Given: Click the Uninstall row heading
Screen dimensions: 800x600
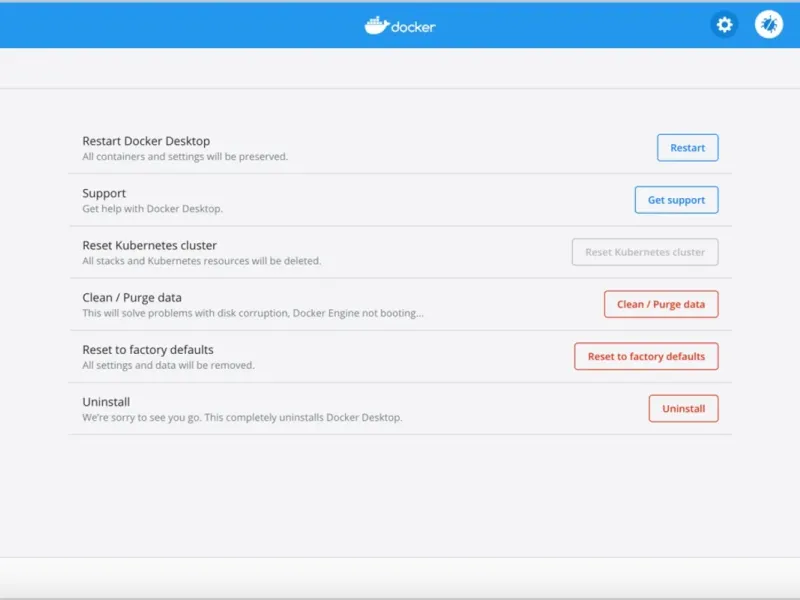Looking at the screenshot, I should [106, 401].
